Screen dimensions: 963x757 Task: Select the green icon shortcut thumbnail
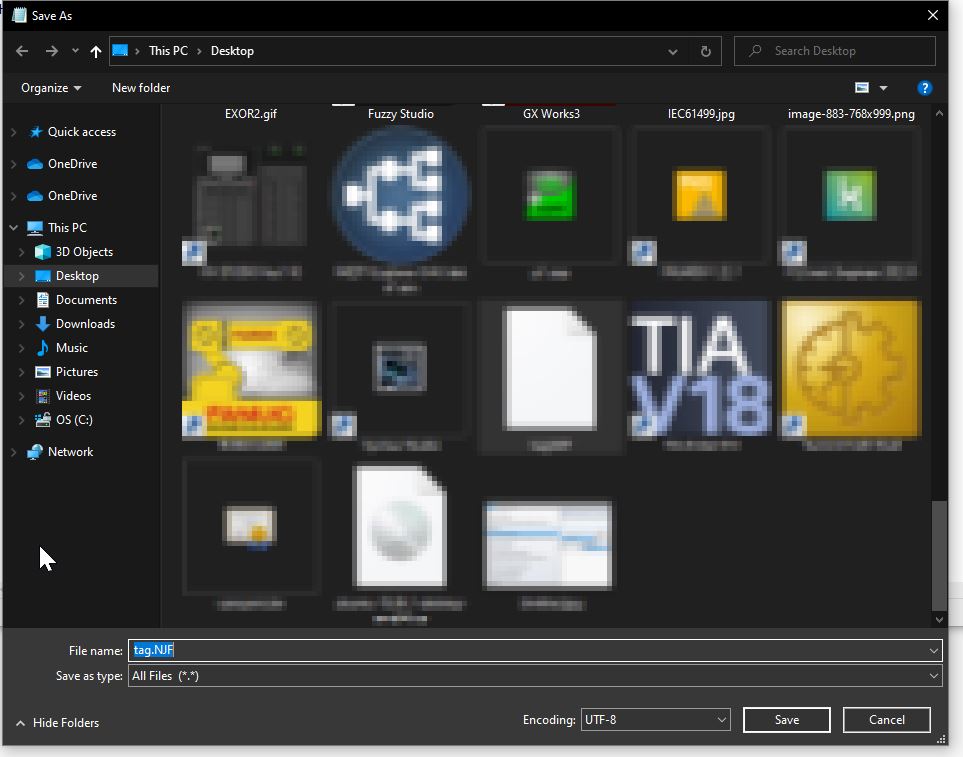click(x=551, y=195)
